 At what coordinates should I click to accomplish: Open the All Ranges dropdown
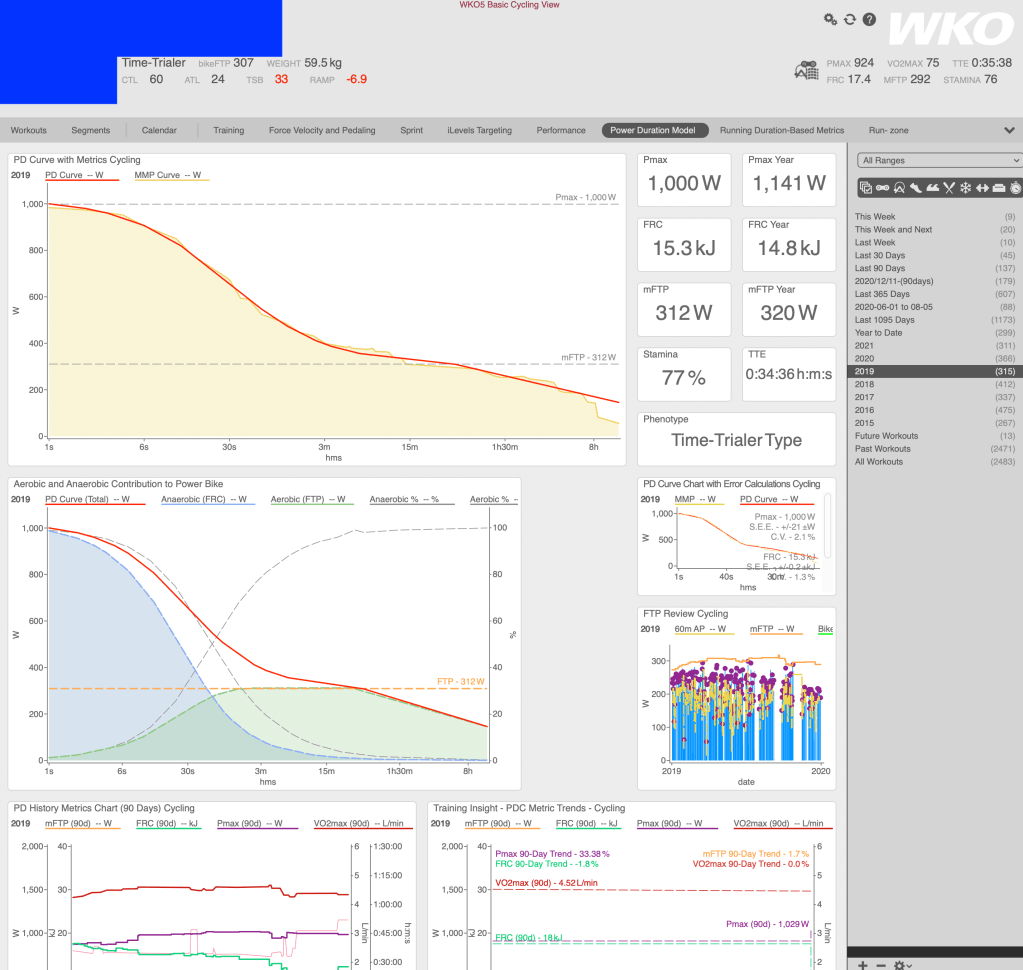coord(940,160)
